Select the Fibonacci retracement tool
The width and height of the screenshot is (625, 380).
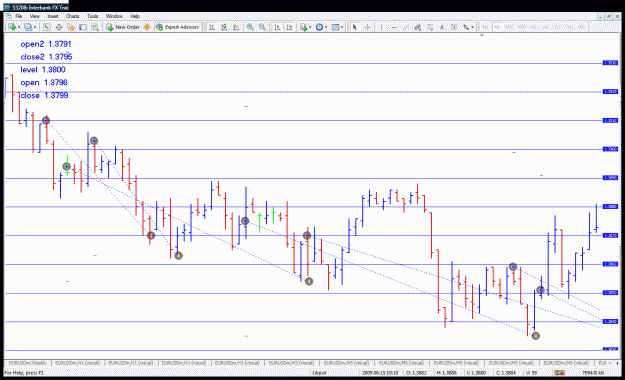(430, 27)
